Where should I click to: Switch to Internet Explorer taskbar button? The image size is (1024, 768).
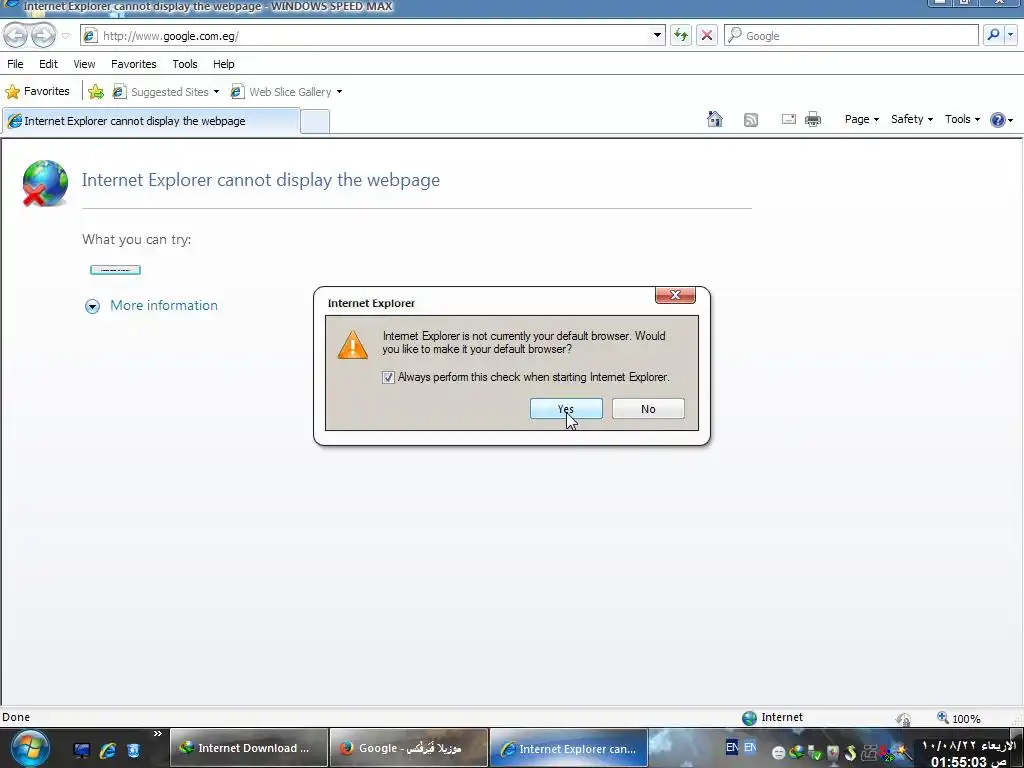pos(569,748)
